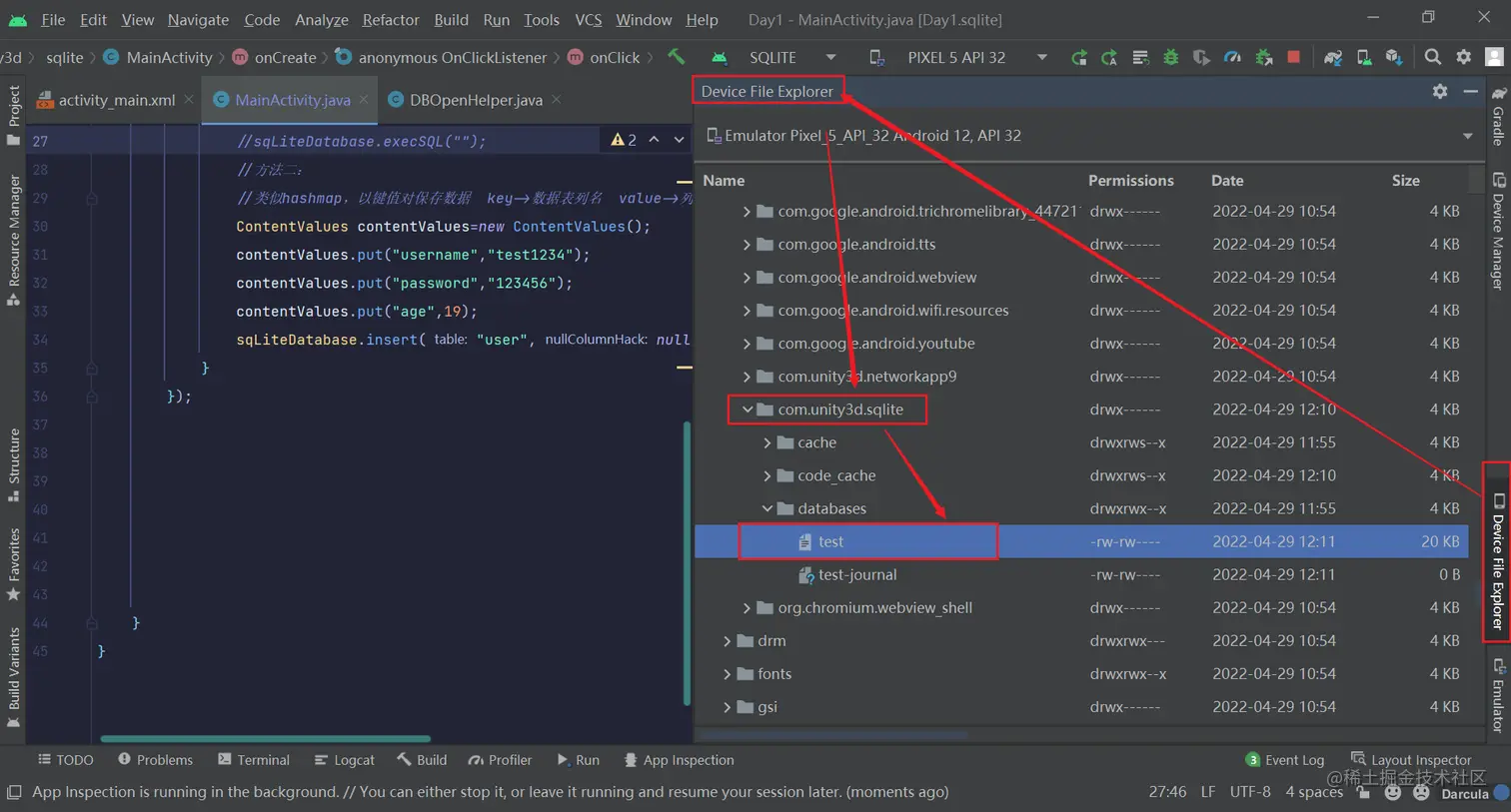Close the activity_main.xml tab
The width and height of the screenshot is (1511, 812).
189,99
